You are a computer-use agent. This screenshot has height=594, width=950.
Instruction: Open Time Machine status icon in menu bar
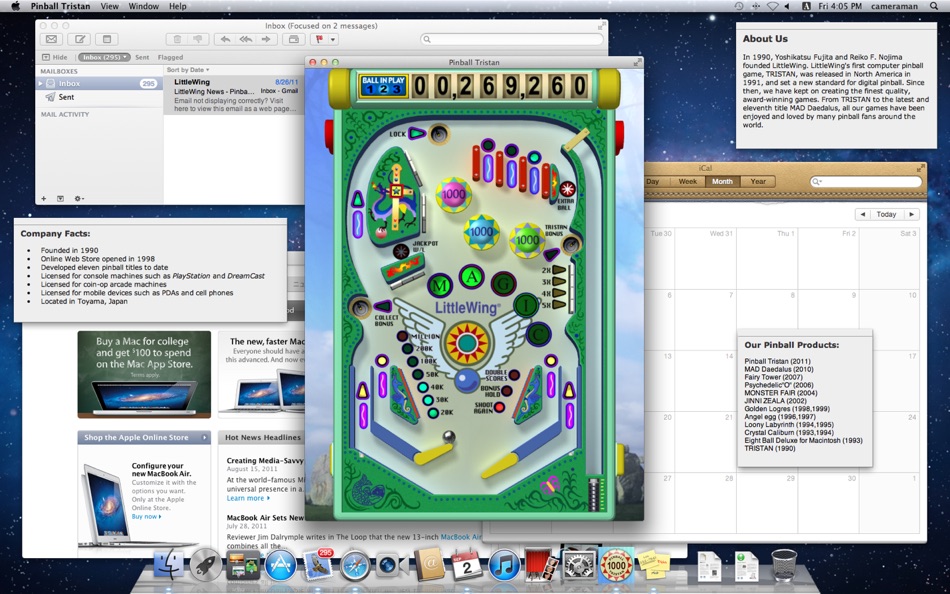739,6
